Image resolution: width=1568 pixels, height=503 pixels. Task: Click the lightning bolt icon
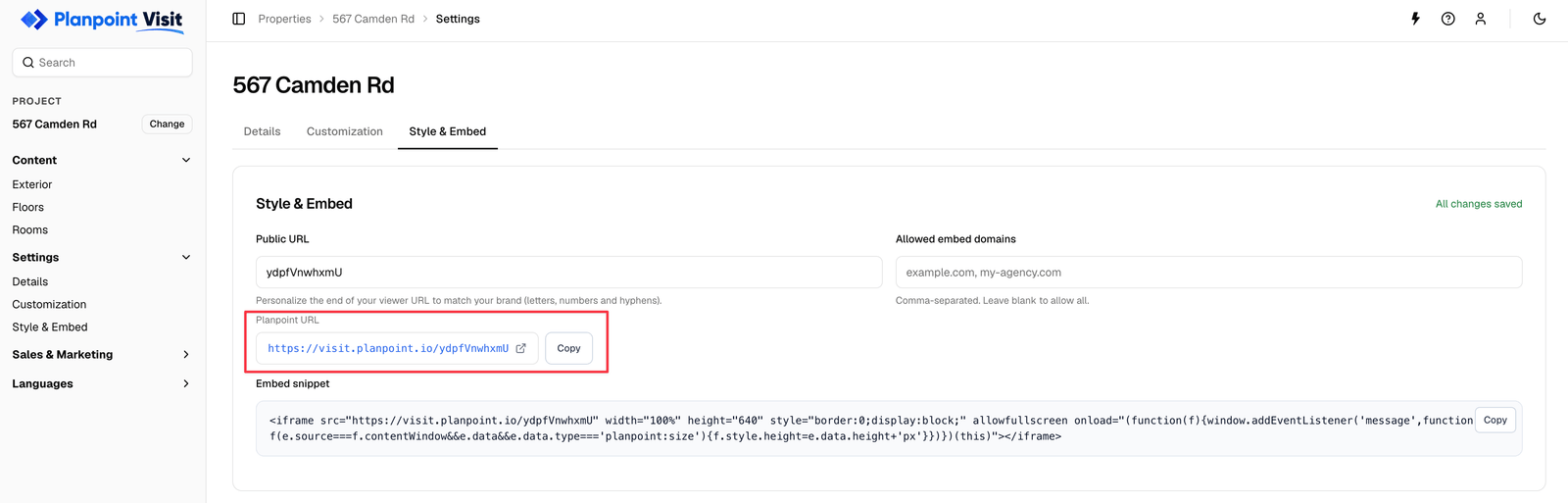1415,19
